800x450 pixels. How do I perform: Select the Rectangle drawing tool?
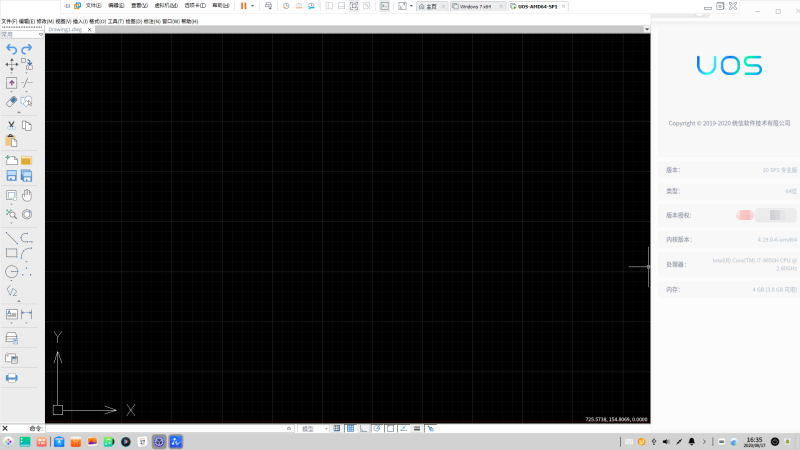[11, 253]
